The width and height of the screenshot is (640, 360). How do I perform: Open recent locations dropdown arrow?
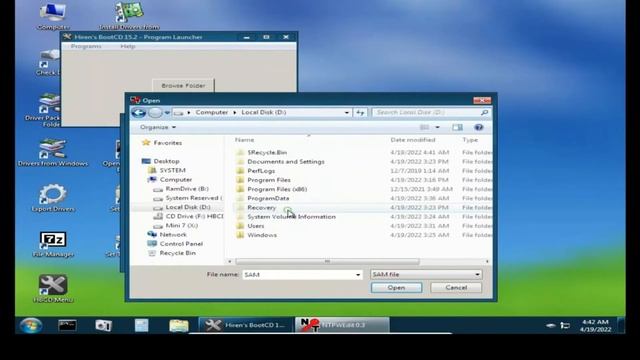[x=167, y=113]
